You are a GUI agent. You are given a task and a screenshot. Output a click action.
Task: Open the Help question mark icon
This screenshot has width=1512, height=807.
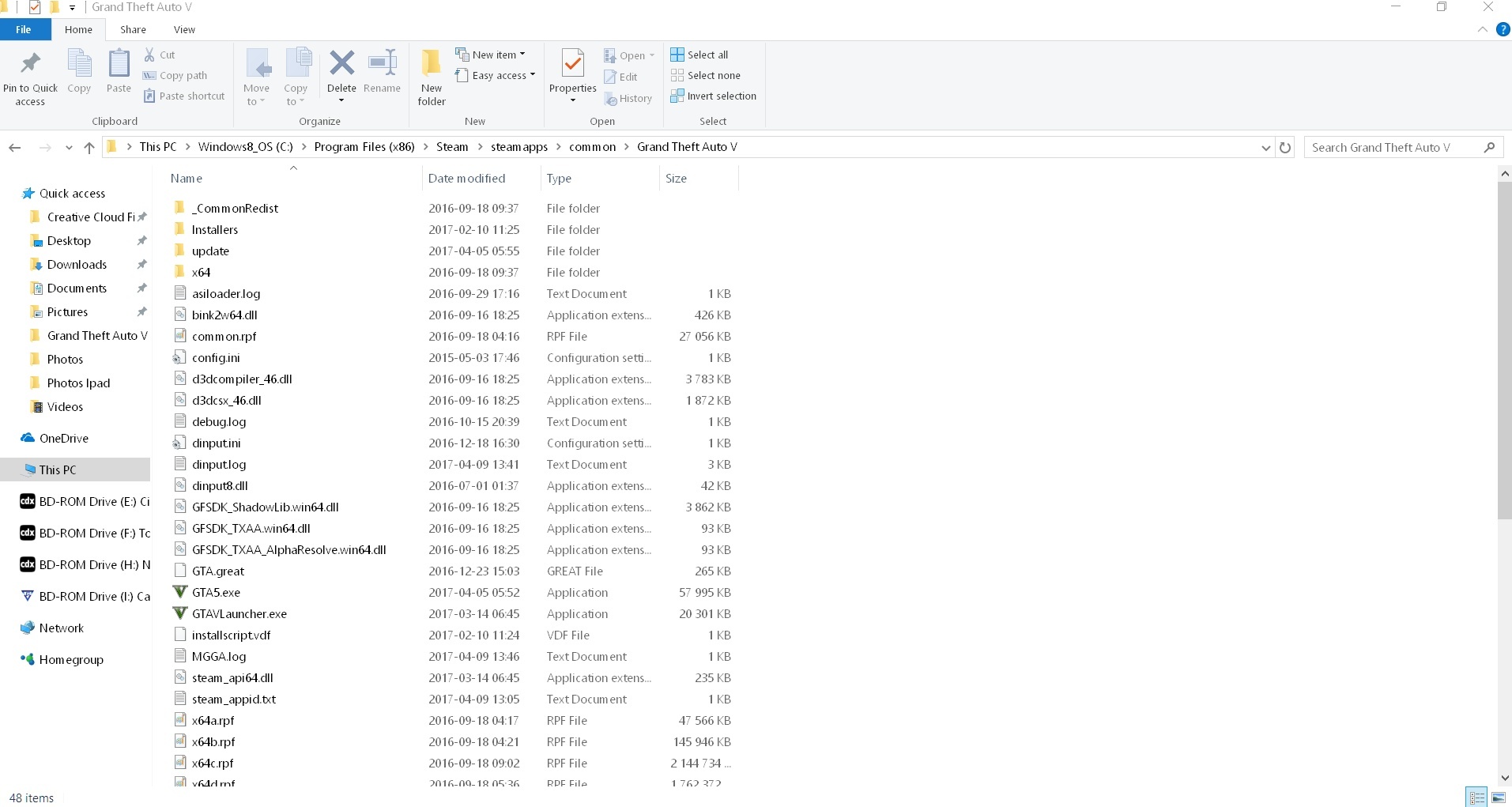point(1503,29)
